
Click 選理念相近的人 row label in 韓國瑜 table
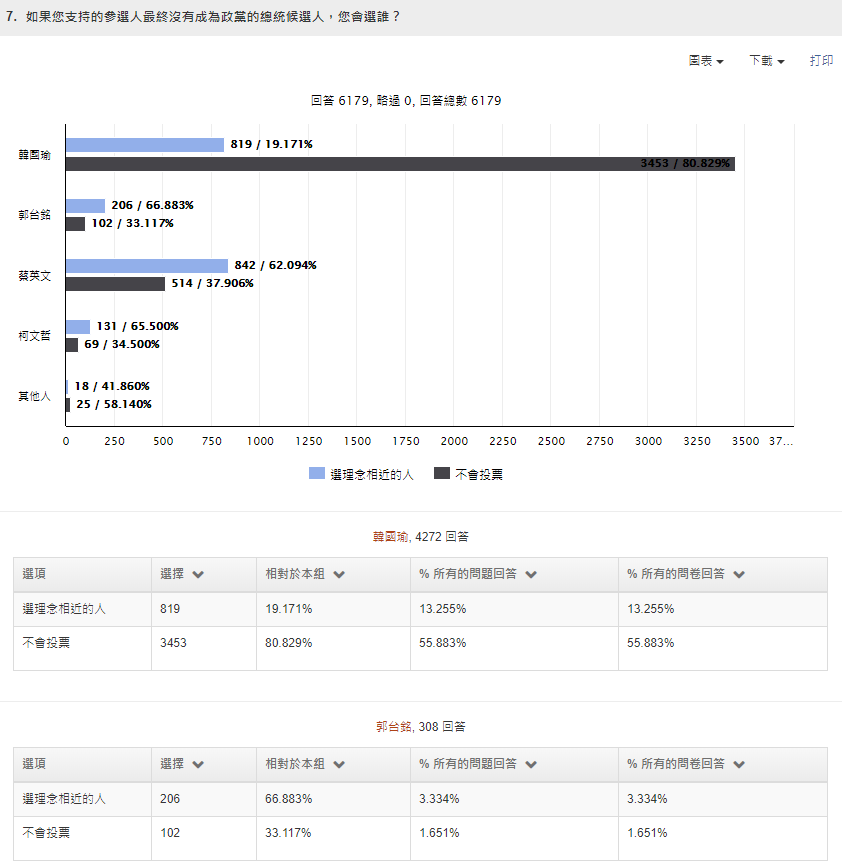[x=64, y=609]
